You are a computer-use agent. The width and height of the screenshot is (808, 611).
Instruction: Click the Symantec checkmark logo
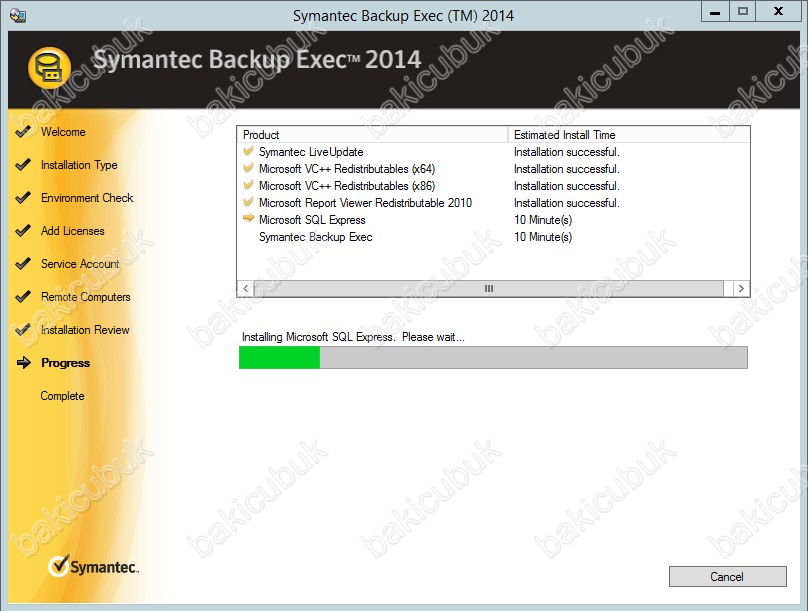(93, 566)
